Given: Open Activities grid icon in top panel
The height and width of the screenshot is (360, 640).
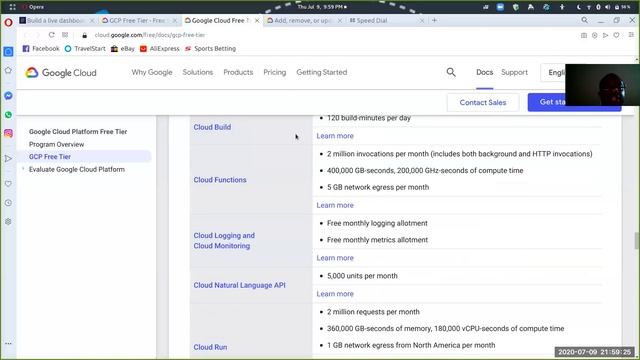Looking at the screenshot, I should pos(12,7).
